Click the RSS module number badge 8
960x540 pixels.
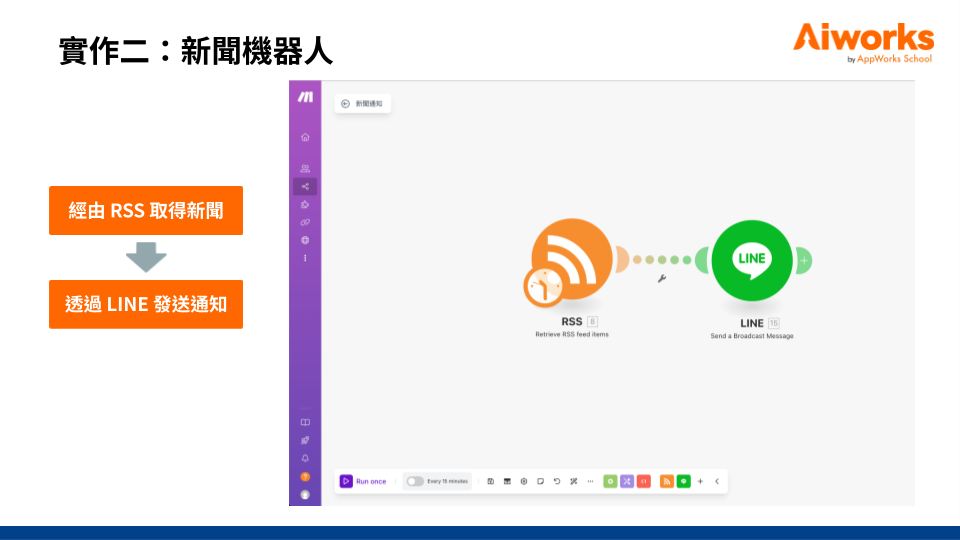pyautogui.click(x=592, y=321)
